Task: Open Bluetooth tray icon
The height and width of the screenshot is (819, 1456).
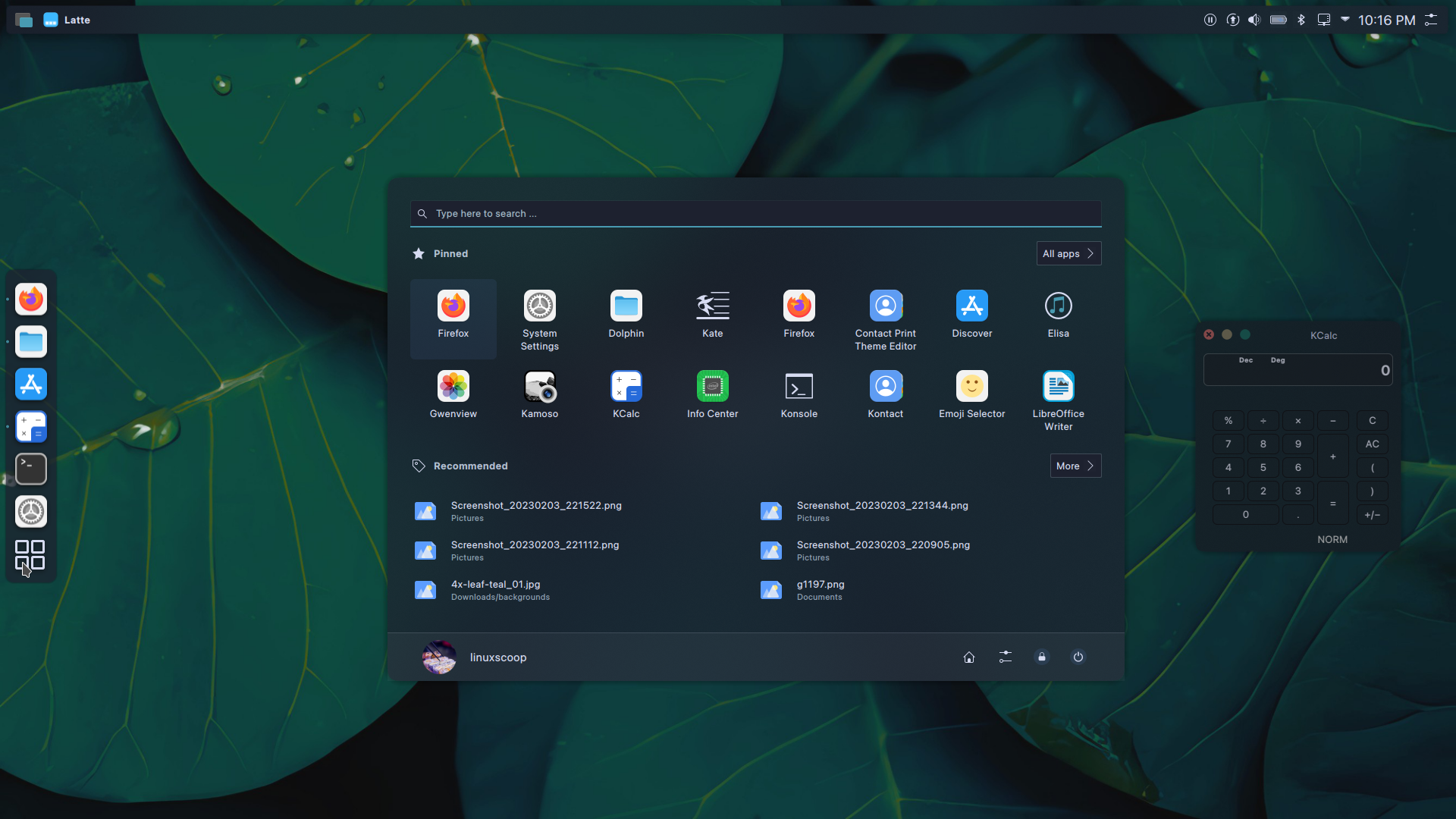Action: 1301,20
